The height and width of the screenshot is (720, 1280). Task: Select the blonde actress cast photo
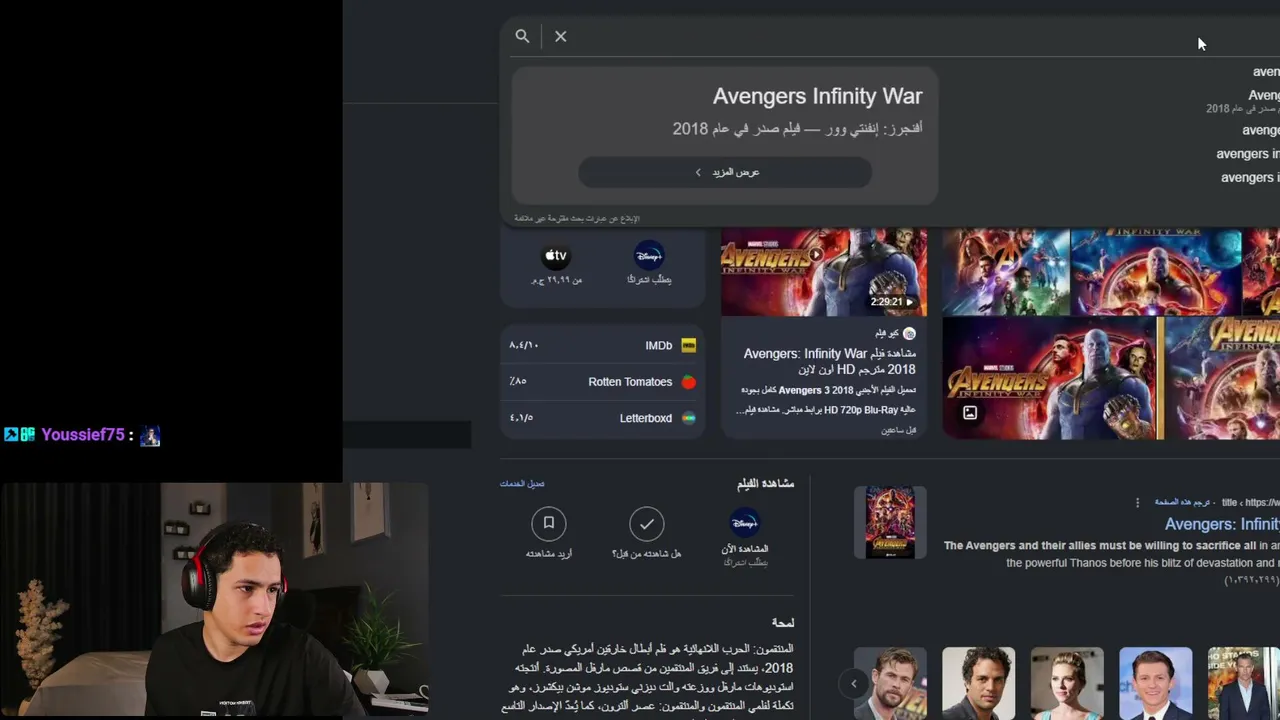tap(1067, 683)
